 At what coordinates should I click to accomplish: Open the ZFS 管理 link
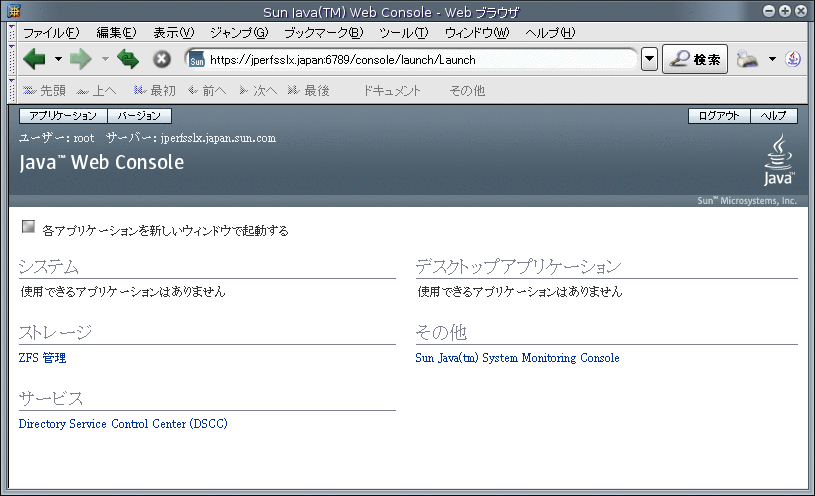point(42,358)
